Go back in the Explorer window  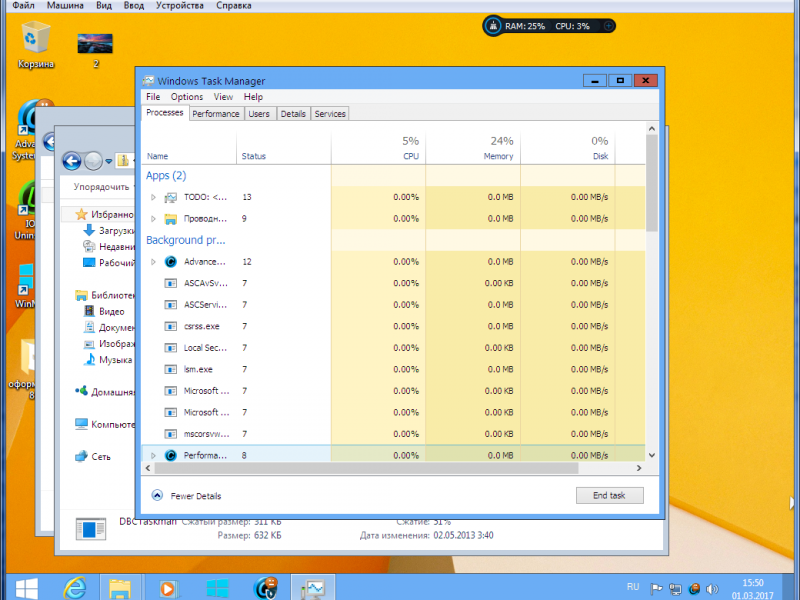pyautogui.click(x=72, y=161)
